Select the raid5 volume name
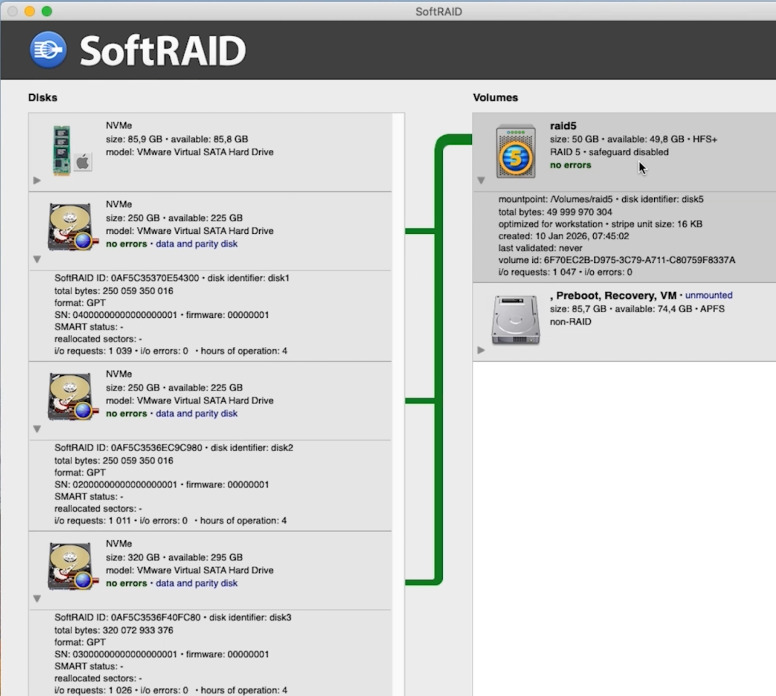 point(563,126)
